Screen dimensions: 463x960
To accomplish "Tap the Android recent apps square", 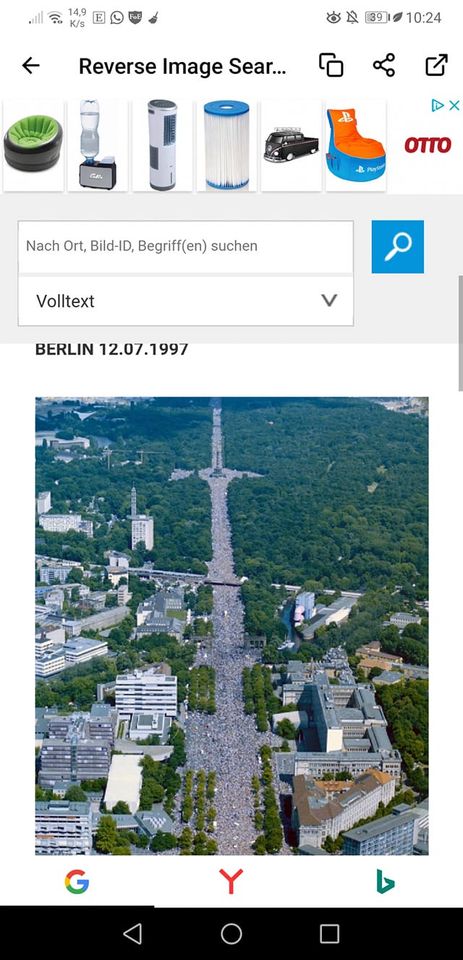I will [x=329, y=934].
